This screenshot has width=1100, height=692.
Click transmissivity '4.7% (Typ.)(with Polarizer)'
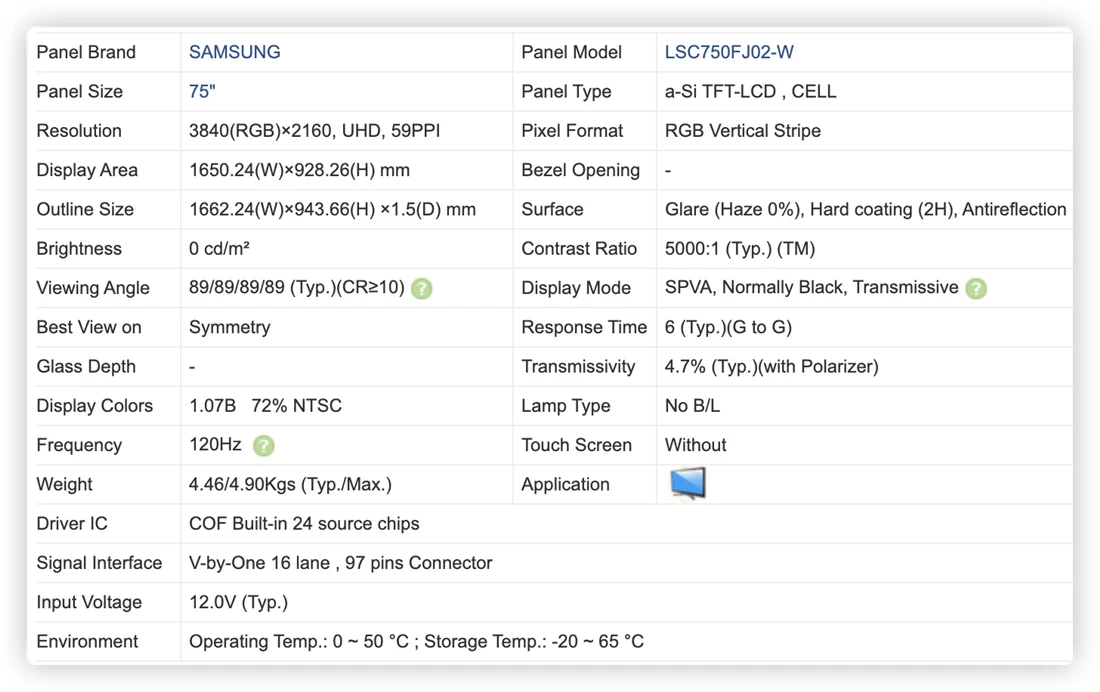771,366
